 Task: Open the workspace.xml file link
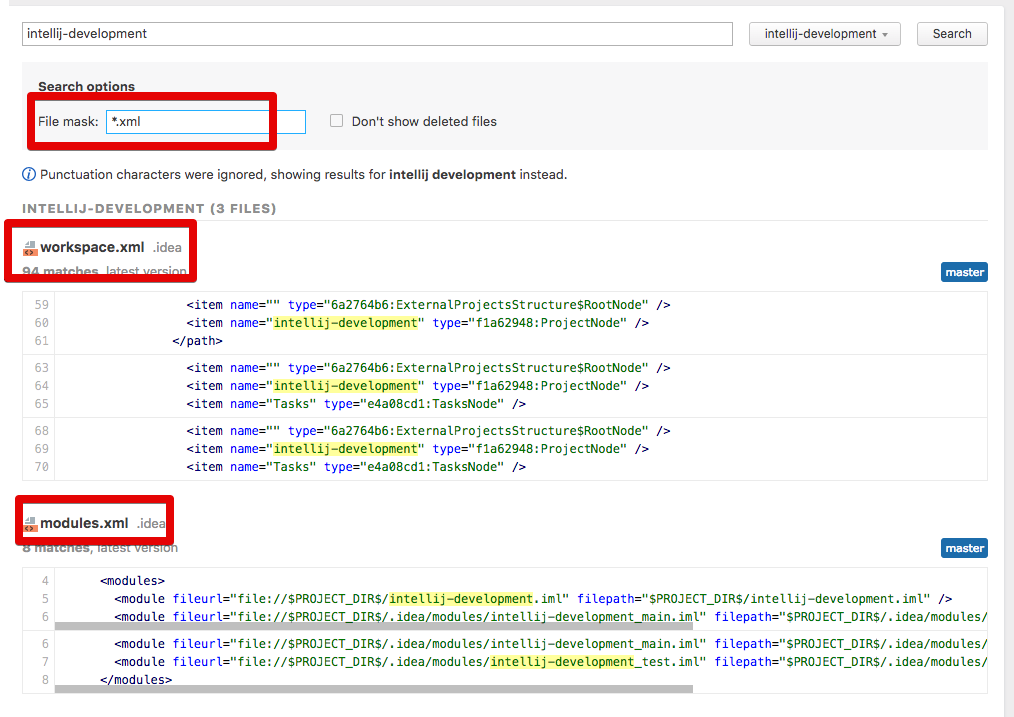coord(92,247)
